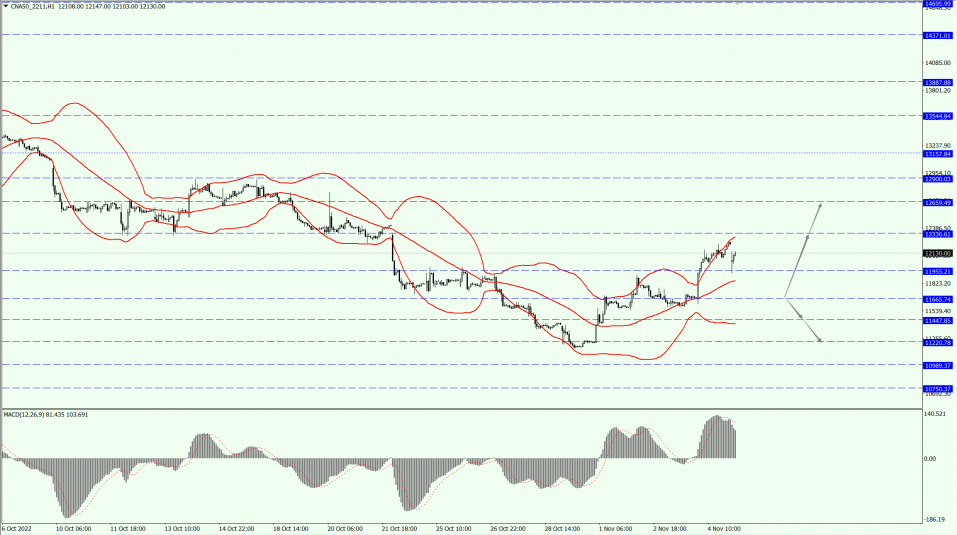Viewport: 957px width, 535px height.
Task: Click the dotted-line 13157.84 price label
Action: (x=937, y=154)
